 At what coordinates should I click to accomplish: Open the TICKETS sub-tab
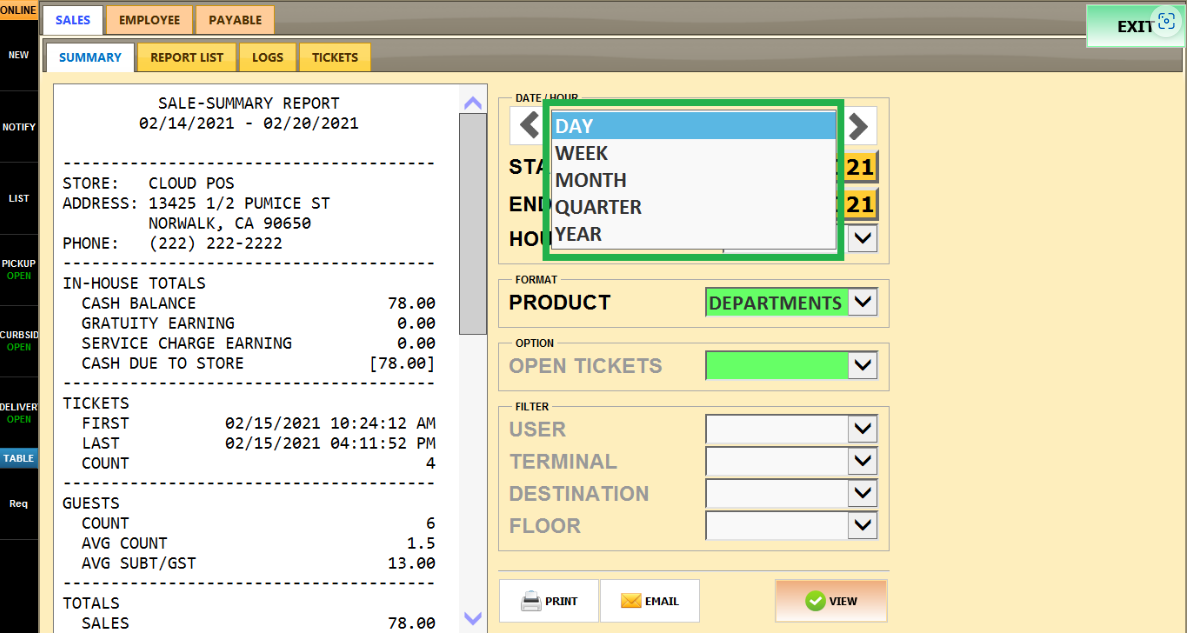[x=335, y=58]
